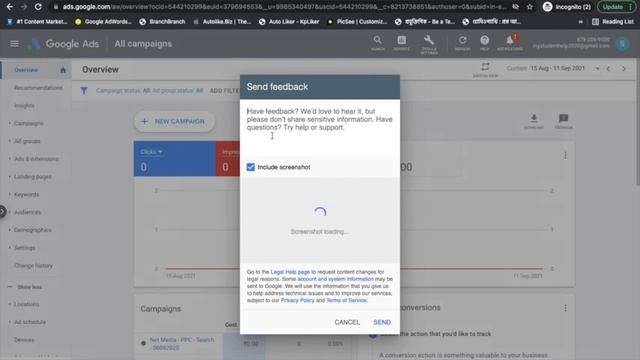Uncheck Include screenshot checkbox

251,167
